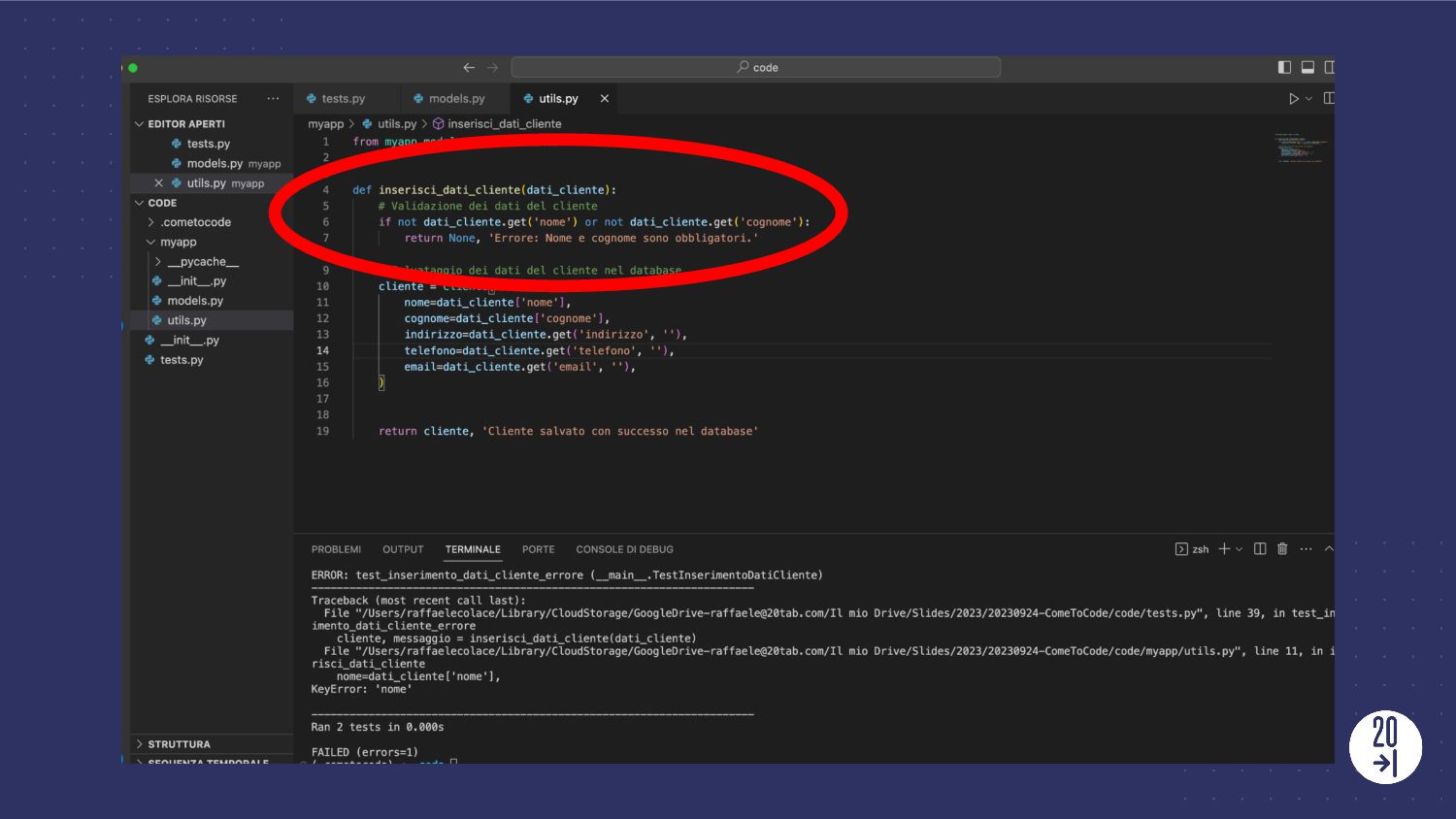Open models.py in the file tree

(195, 301)
